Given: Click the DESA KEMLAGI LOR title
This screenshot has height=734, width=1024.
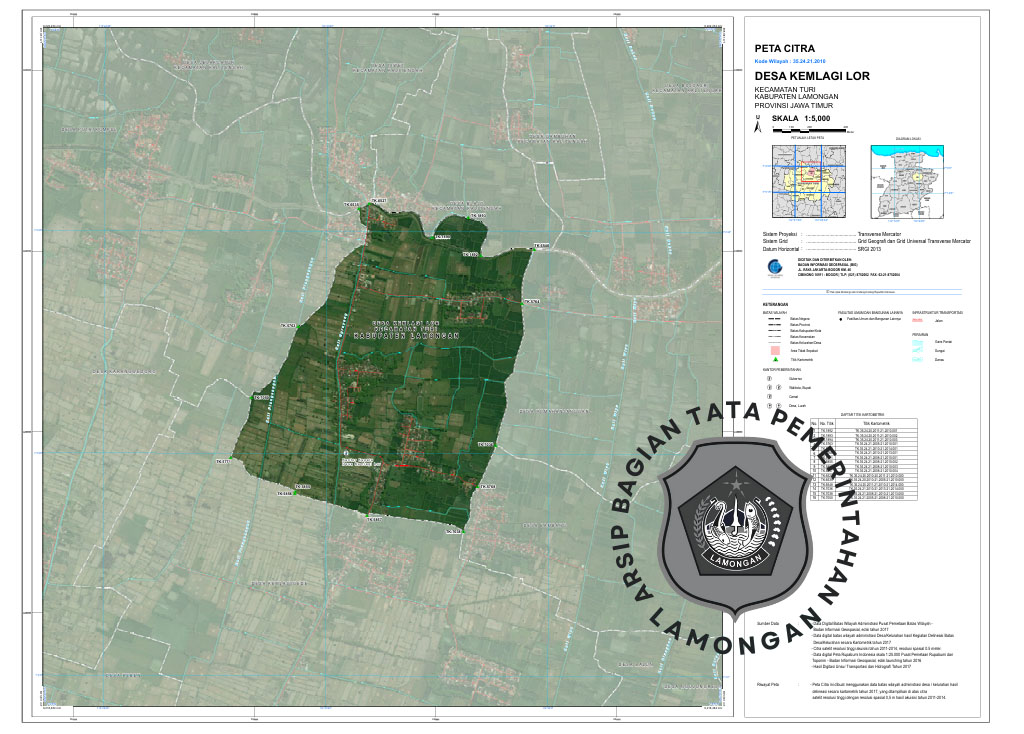Looking at the screenshot, I should 812,76.
